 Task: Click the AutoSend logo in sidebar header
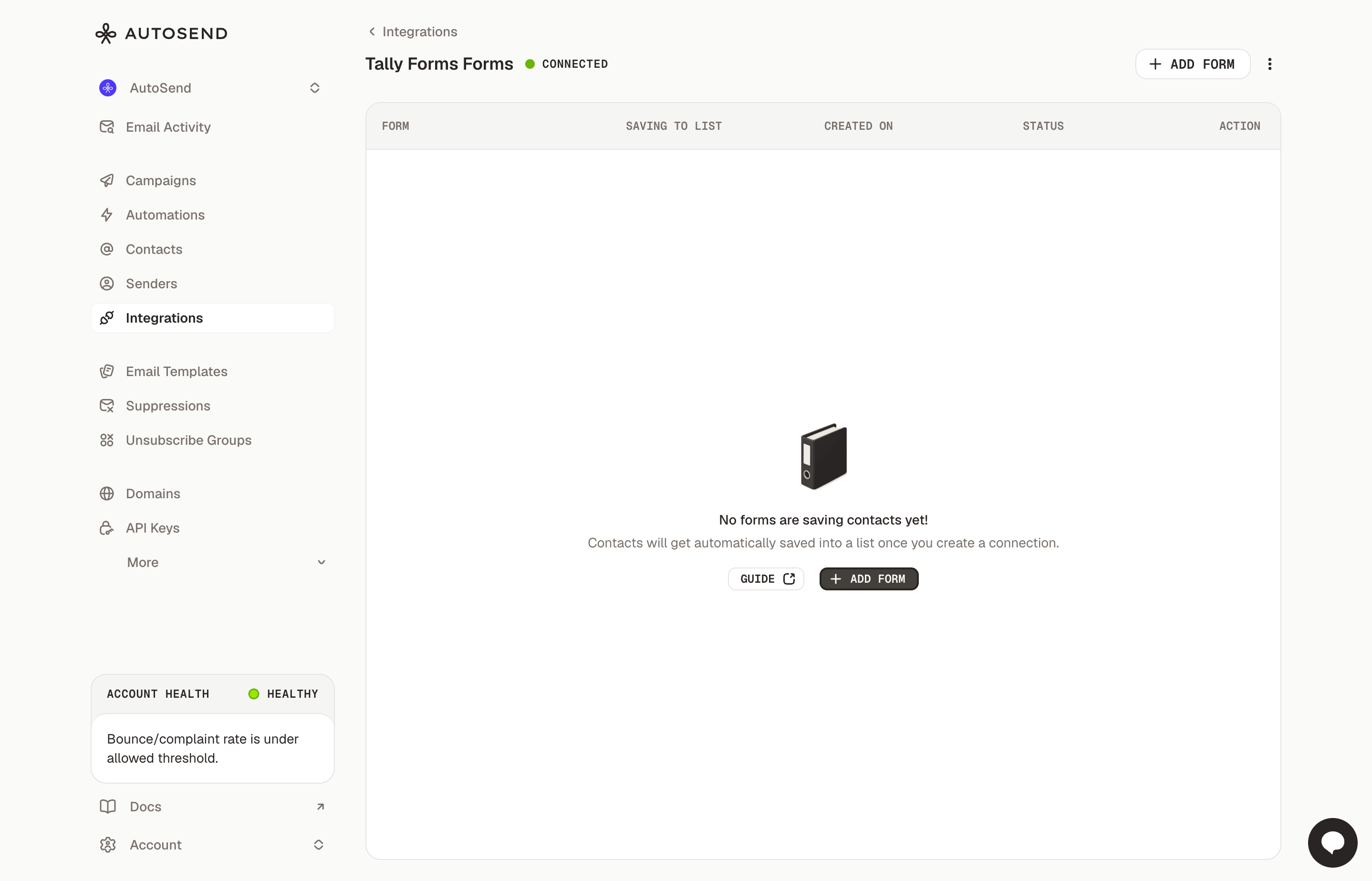pos(161,33)
